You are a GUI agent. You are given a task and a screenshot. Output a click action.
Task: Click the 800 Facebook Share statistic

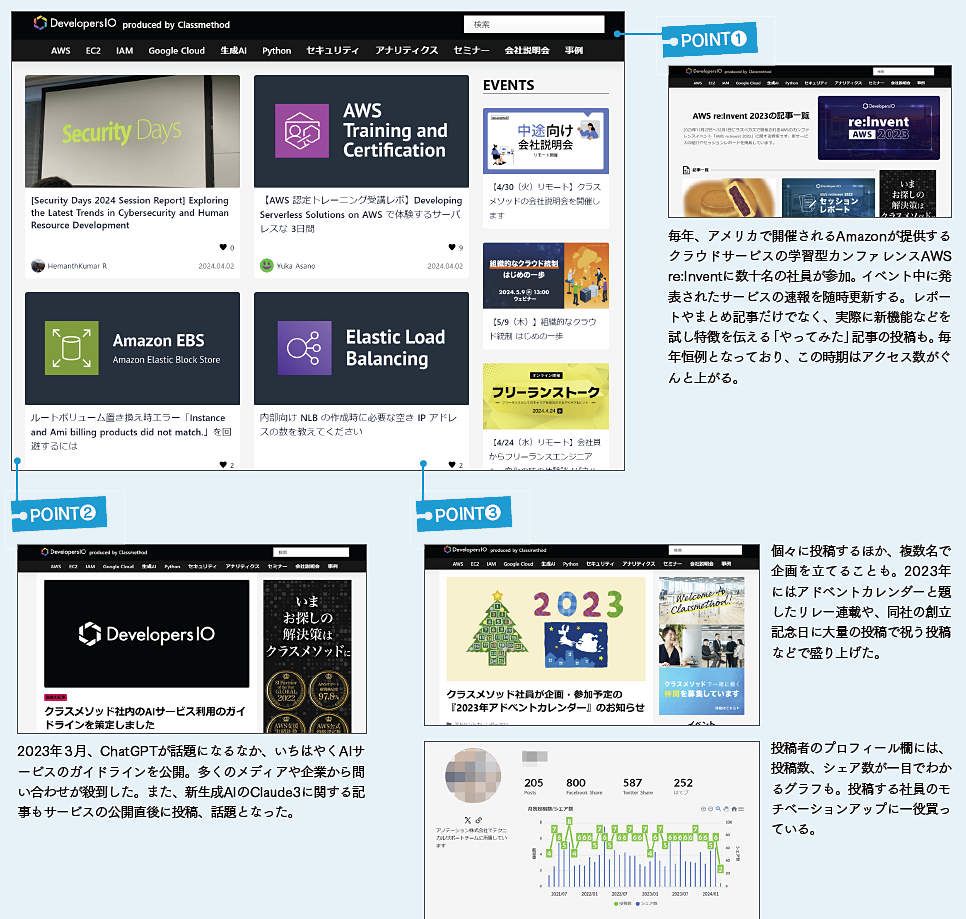584,786
